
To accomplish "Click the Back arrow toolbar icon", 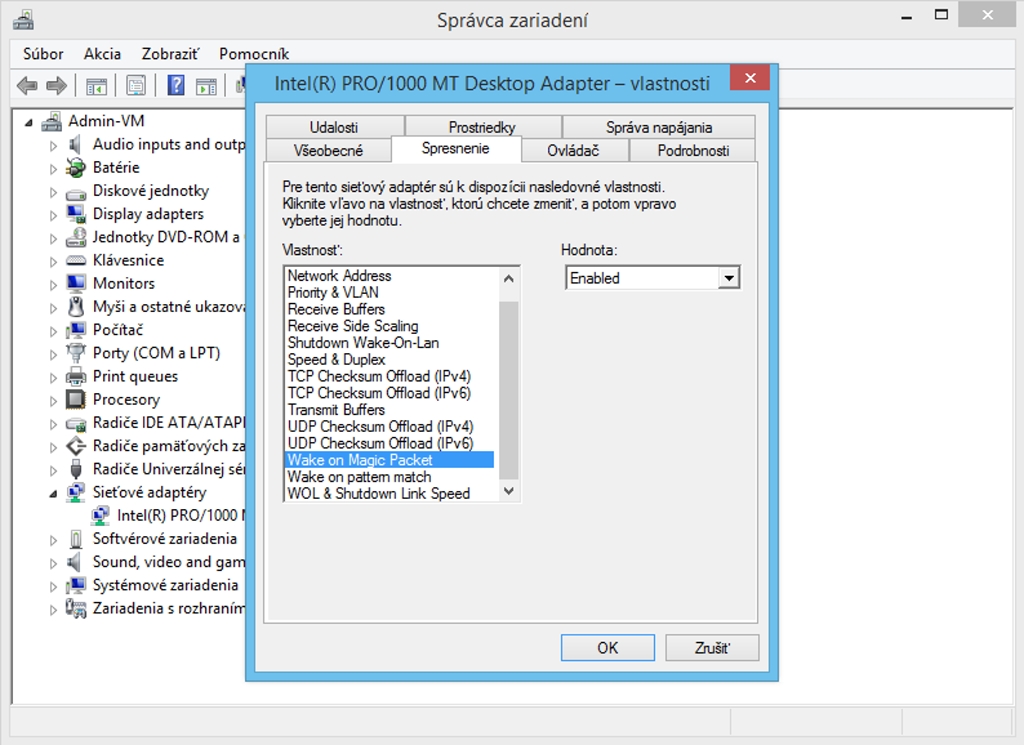I will [x=27, y=86].
